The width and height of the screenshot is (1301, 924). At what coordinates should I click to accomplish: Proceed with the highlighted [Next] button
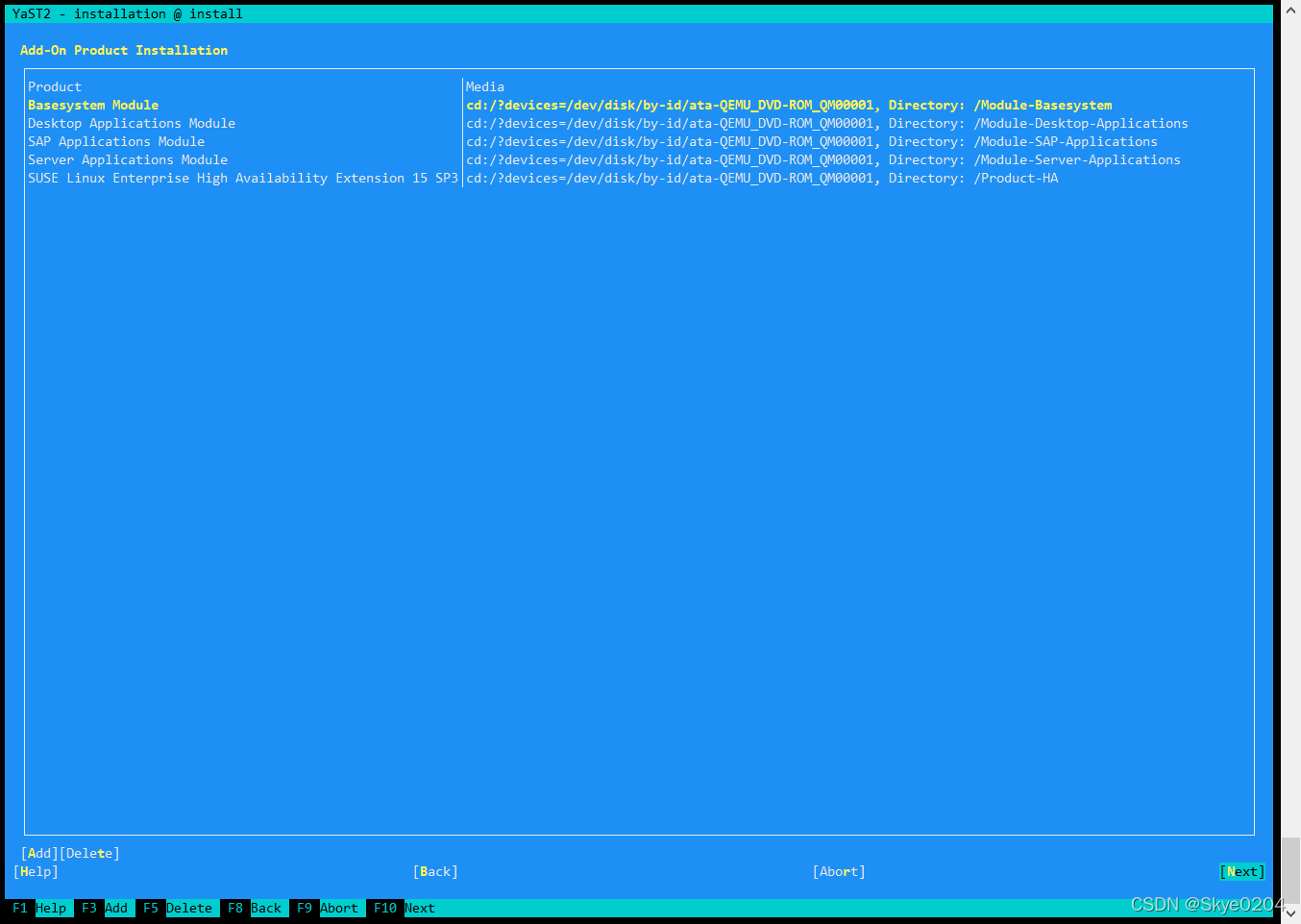coord(1242,872)
